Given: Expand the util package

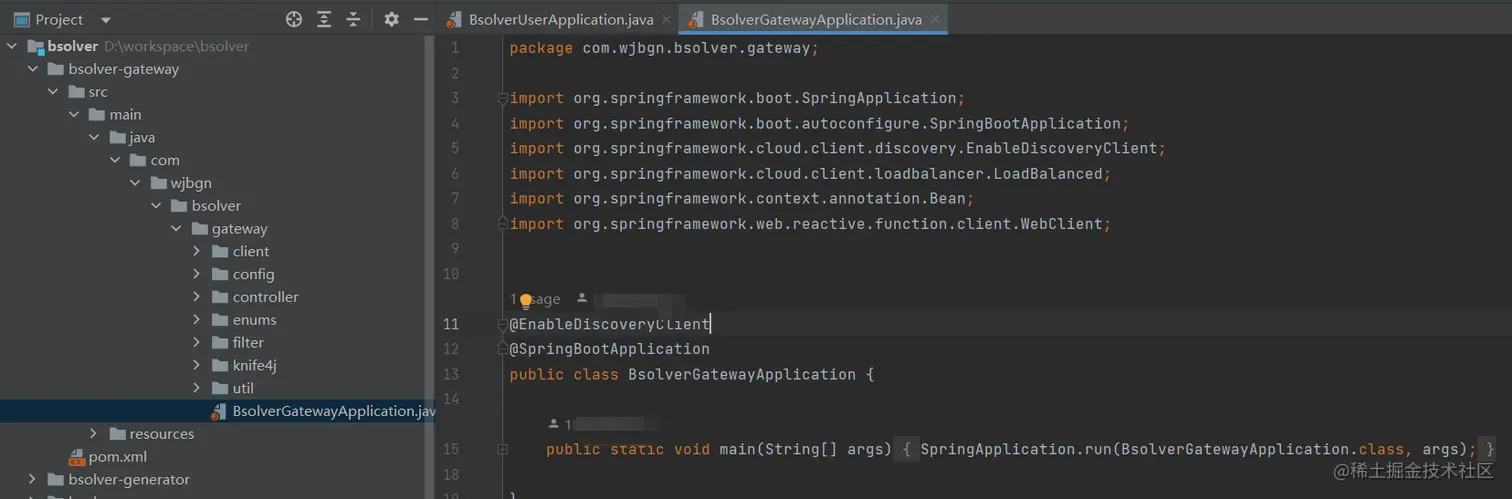Looking at the screenshot, I should [x=197, y=388].
